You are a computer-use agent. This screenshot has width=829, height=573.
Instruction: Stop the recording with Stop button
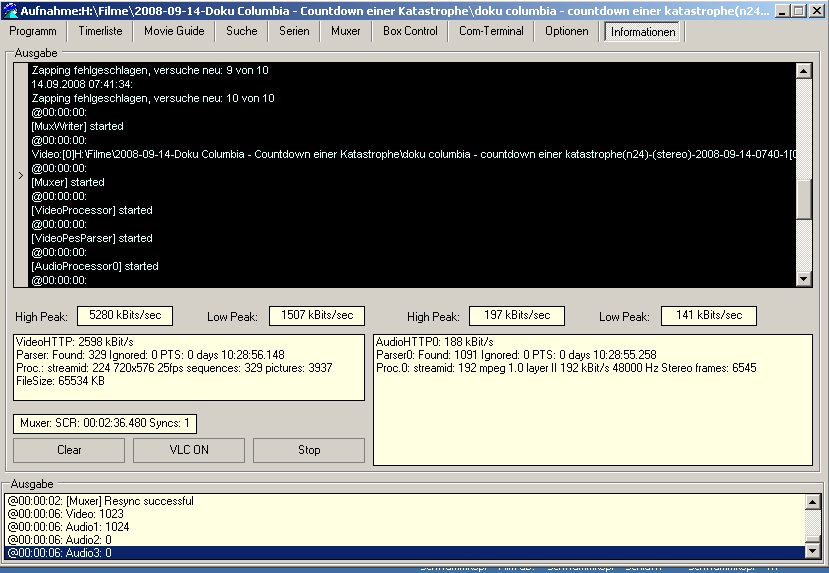309,450
